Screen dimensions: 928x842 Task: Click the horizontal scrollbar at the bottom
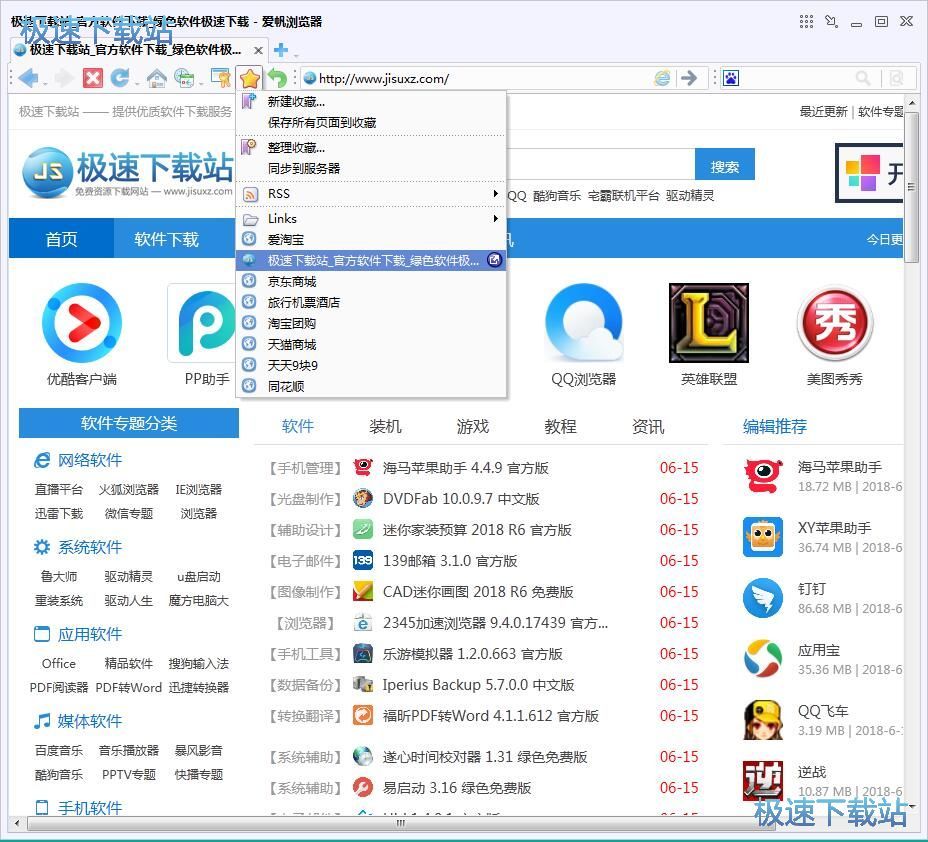click(x=401, y=823)
